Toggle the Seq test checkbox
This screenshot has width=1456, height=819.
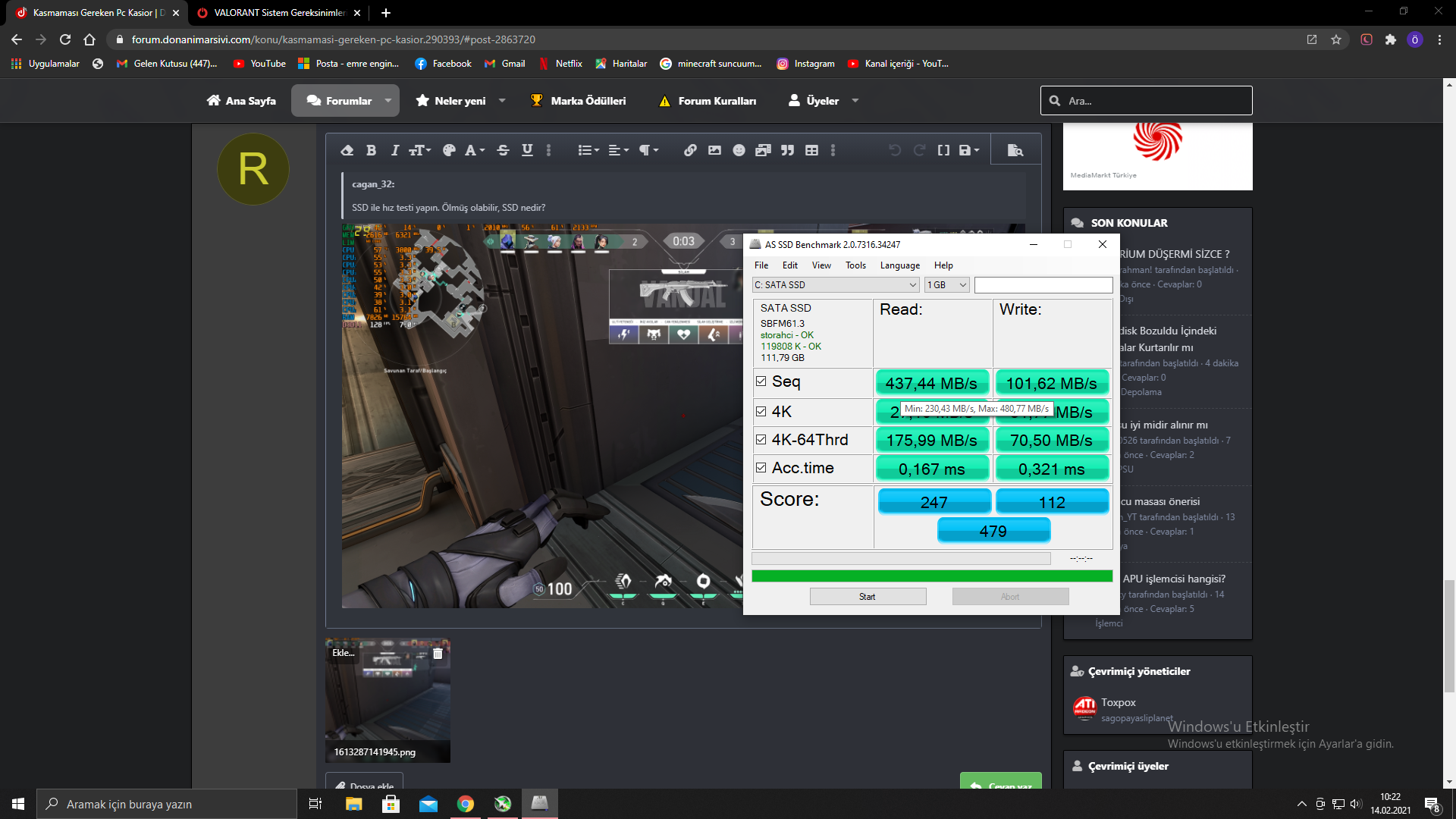[761, 381]
